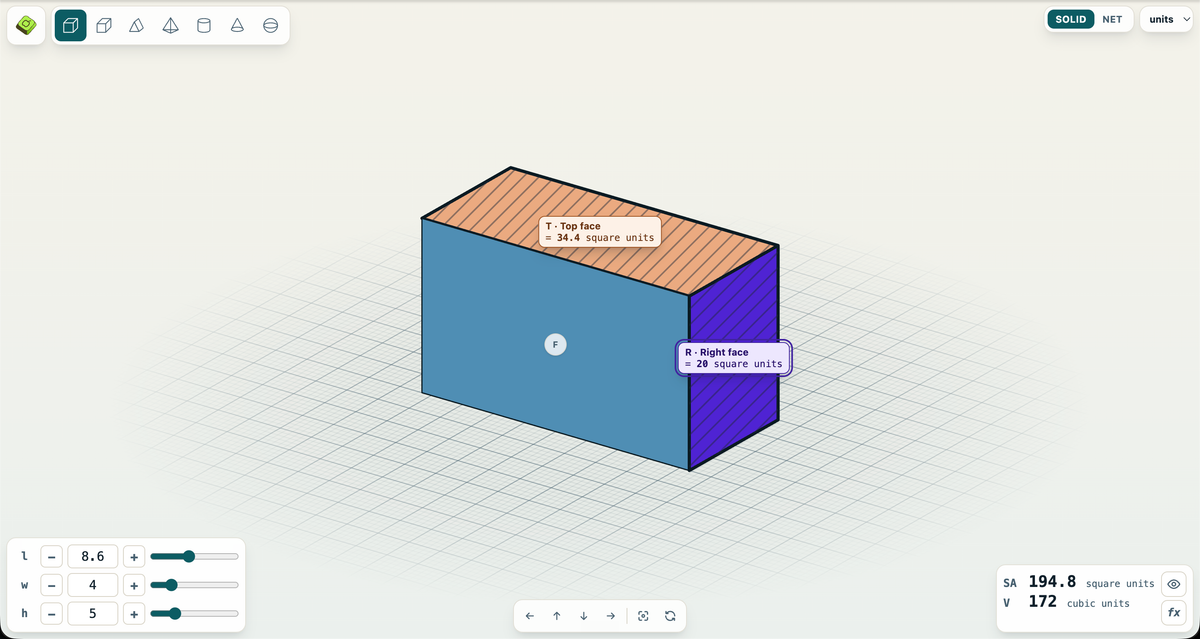
Task: Click the width w slider handle
Action: pyautogui.click(x=171, y=585)
